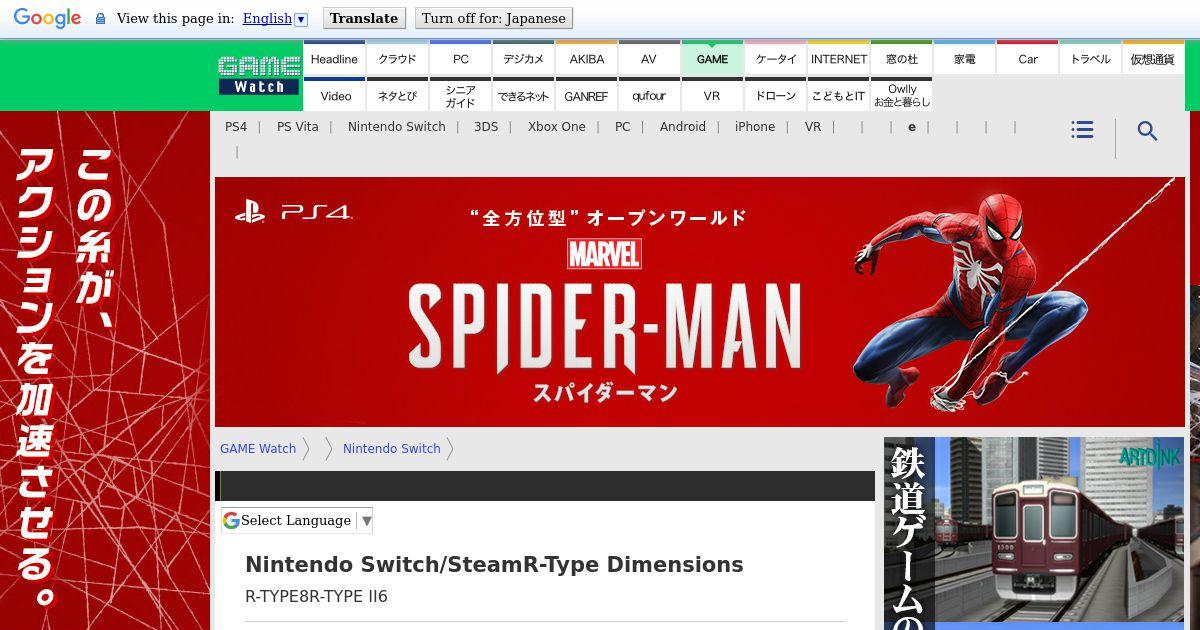Open the GANREF site tab
This screenshot has width=1200, height=630.
click(587, 95)
